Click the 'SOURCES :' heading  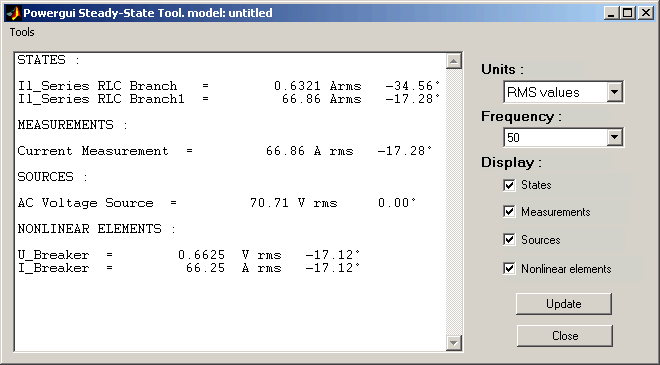[53, 177]
